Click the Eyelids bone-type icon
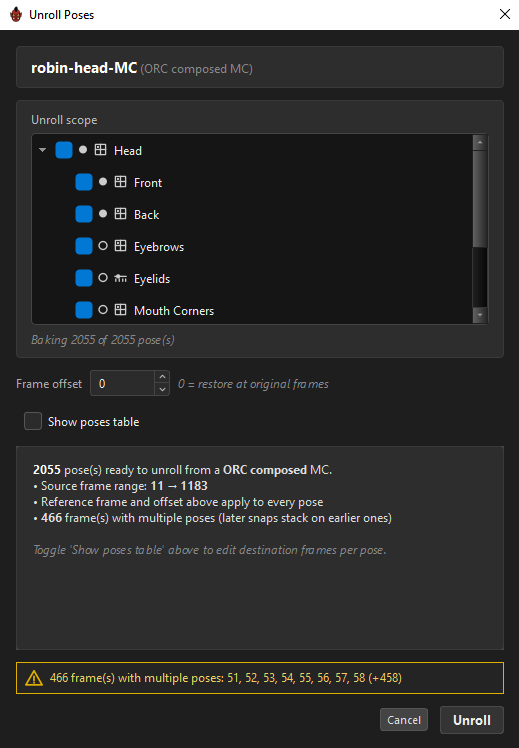519x748 pixels. pos(120,278)
